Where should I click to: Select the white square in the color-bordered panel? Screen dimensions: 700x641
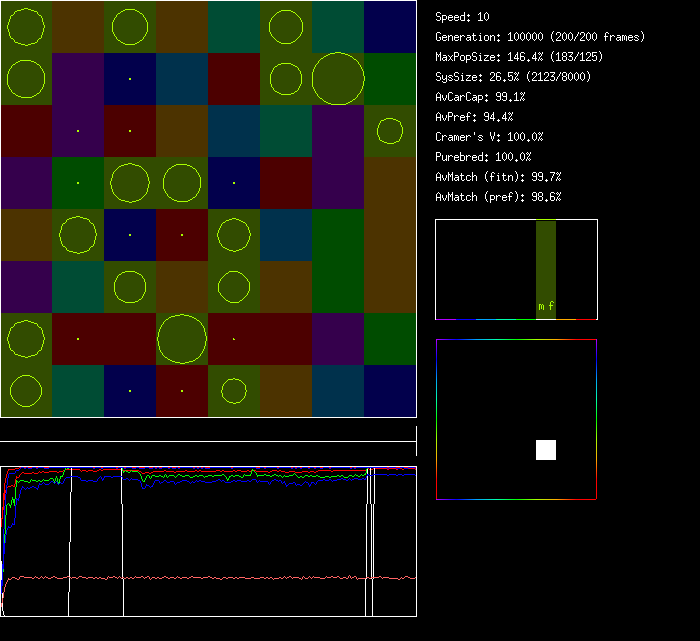(545, 450)
